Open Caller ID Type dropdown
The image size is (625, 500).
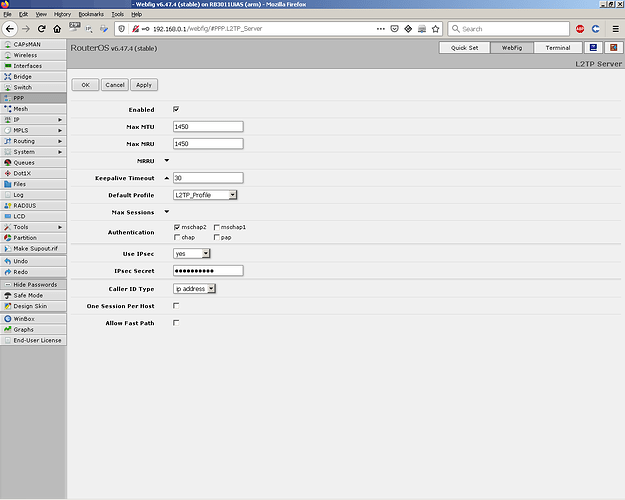tap(195, 289)
